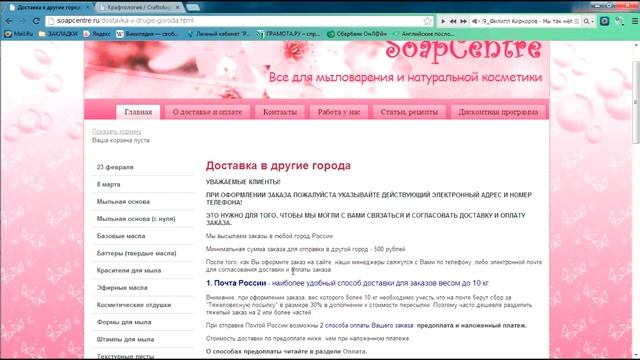Reload the current page
The image size is (640, 360).
[x=36, y=21]
